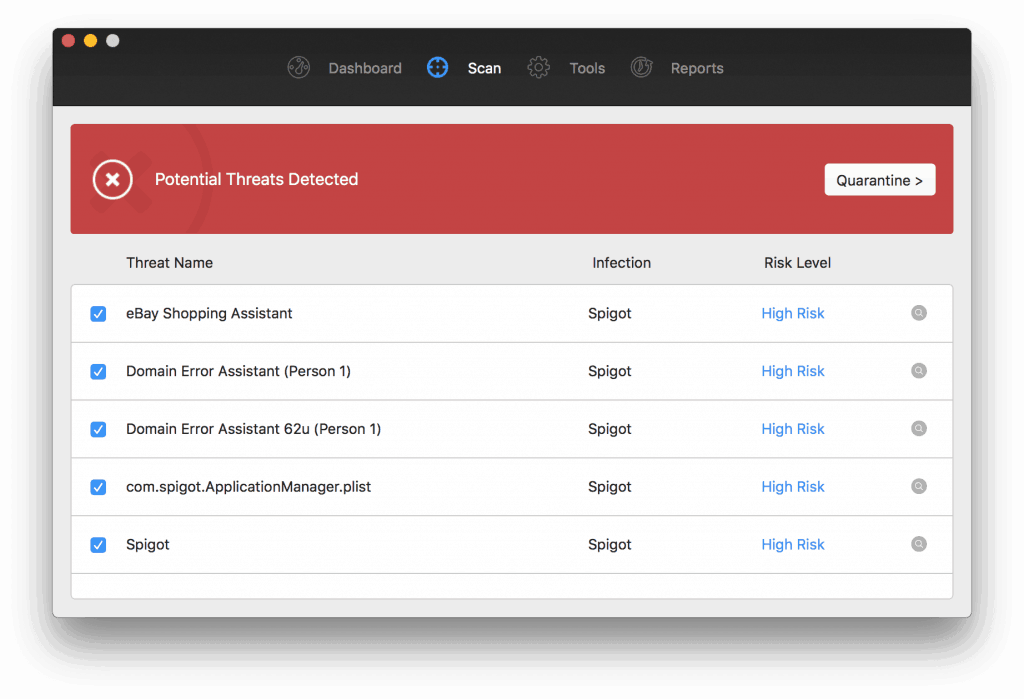Select the blue Scan target icon
The height and width of the screenshot is (699, 1024).
coord(437,67)
